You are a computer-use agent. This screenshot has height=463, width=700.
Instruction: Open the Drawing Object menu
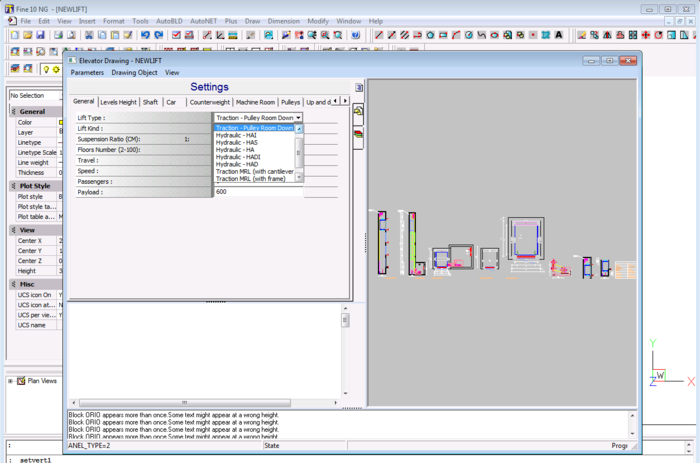pyautogui.click(x=134, y=72)
